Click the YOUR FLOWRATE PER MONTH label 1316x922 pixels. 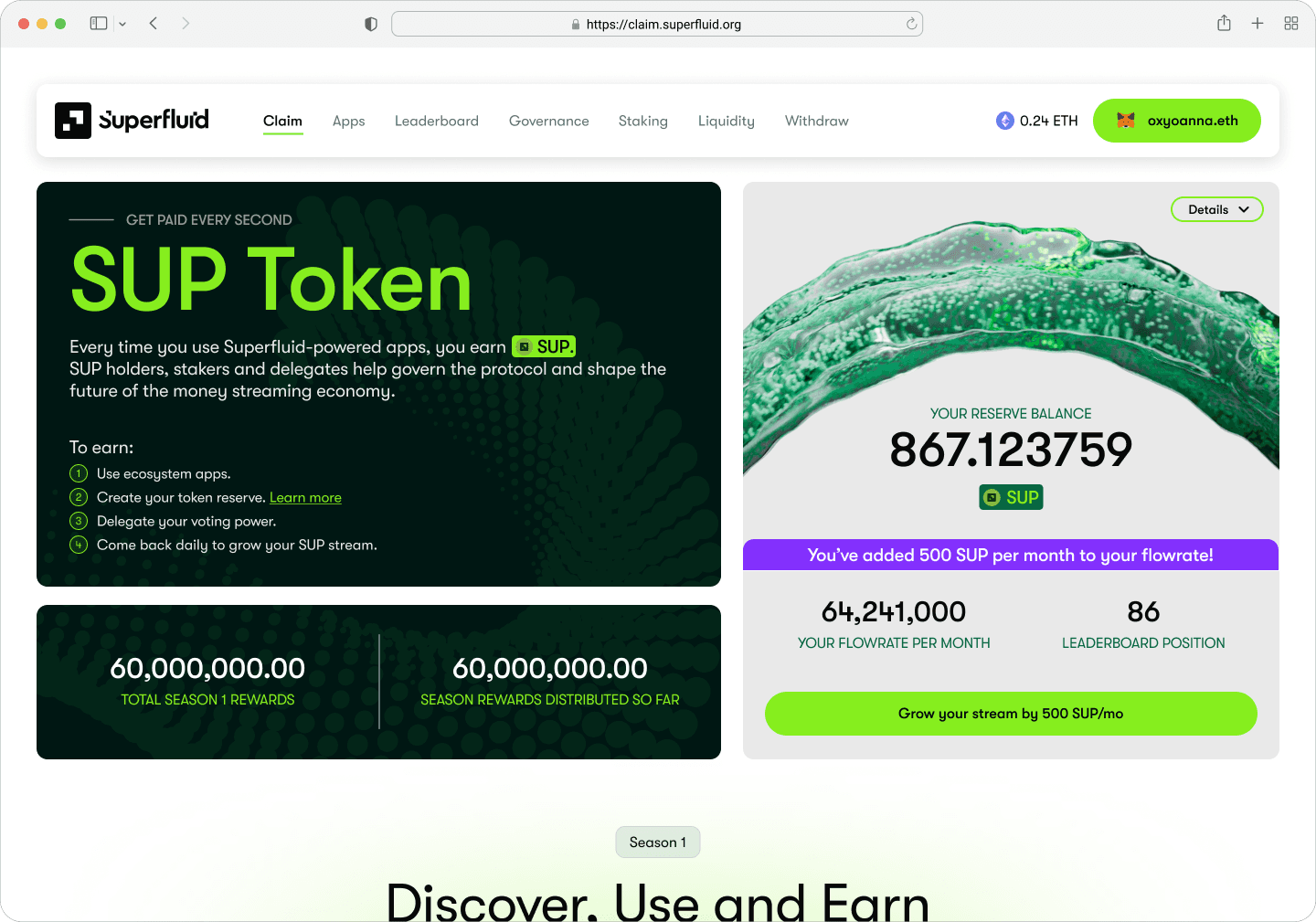[894, 643]
